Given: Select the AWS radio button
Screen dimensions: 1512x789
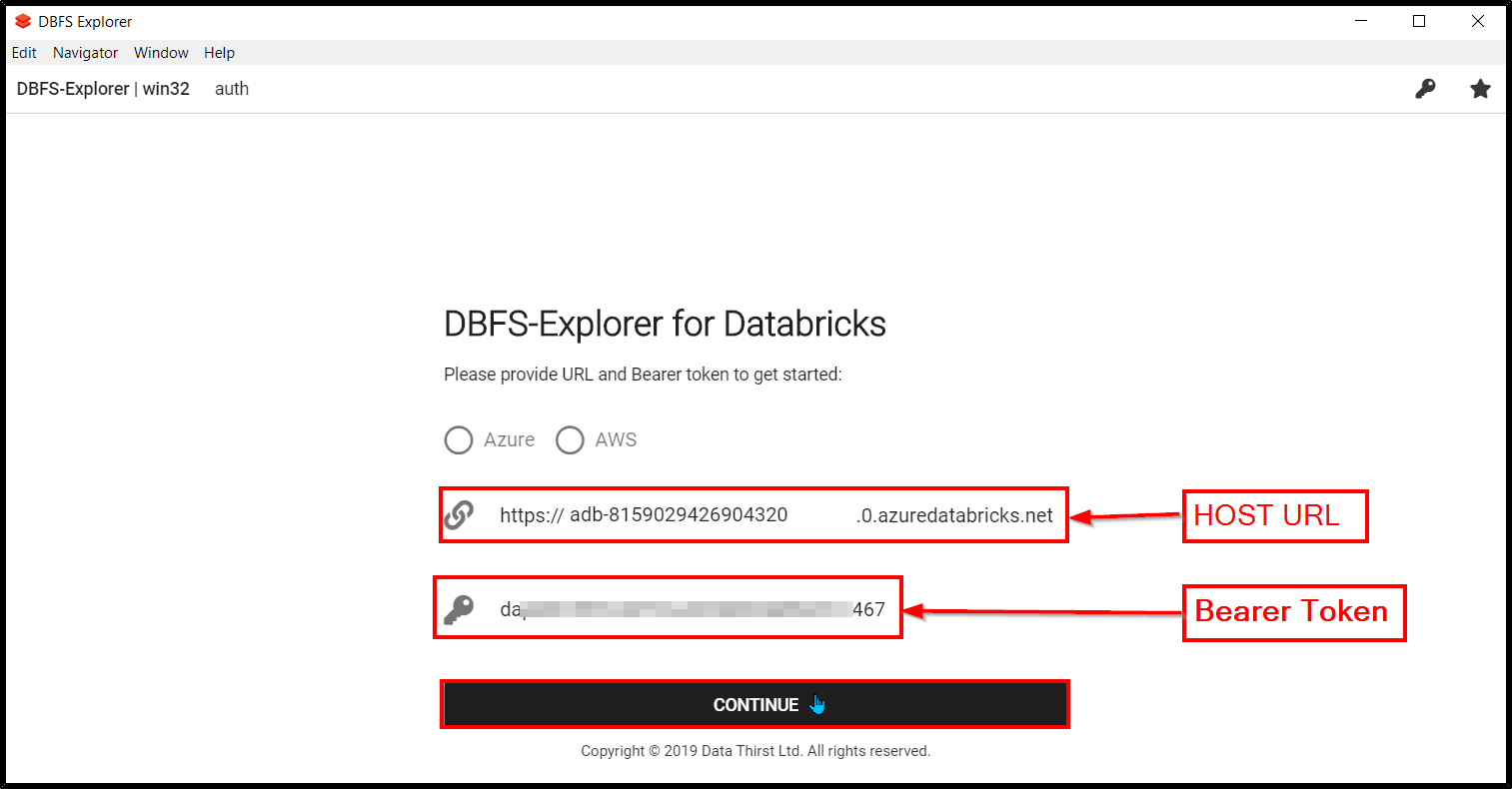Looking at the screenshot, I should point(570,440).
